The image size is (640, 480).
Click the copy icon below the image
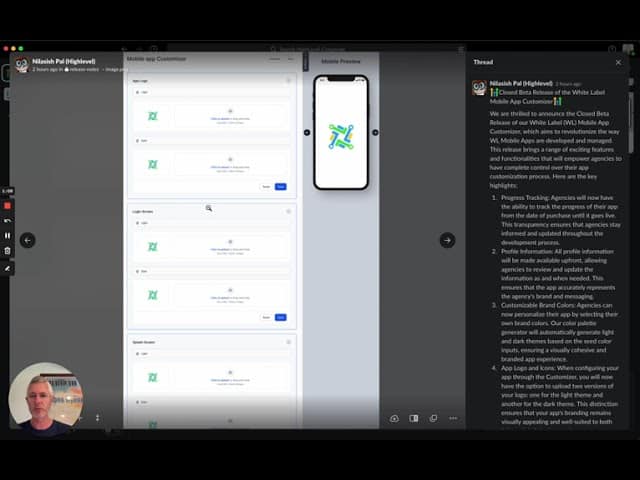433,418
